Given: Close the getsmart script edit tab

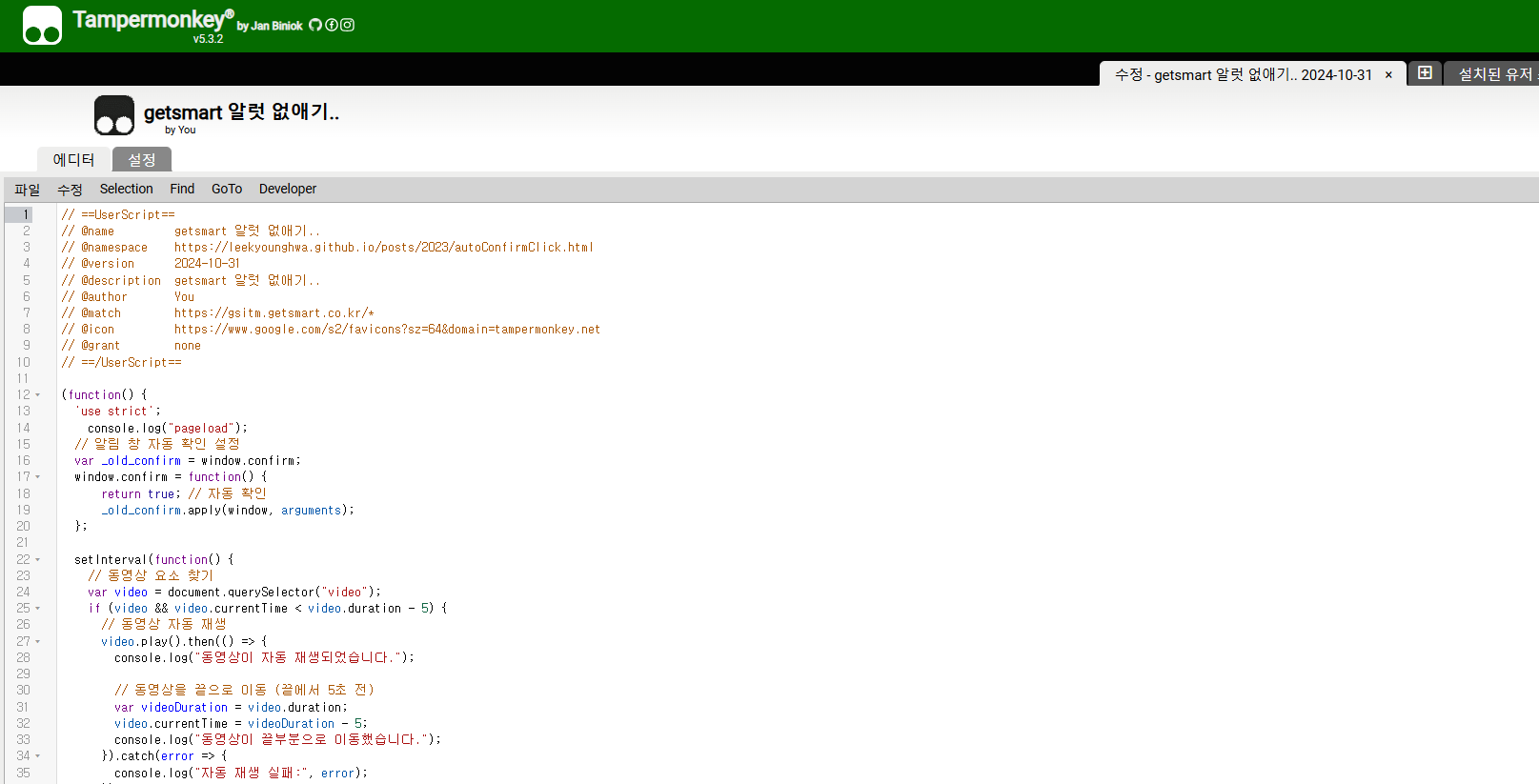Looking at the screenshot, I should tap(1388, 75).
